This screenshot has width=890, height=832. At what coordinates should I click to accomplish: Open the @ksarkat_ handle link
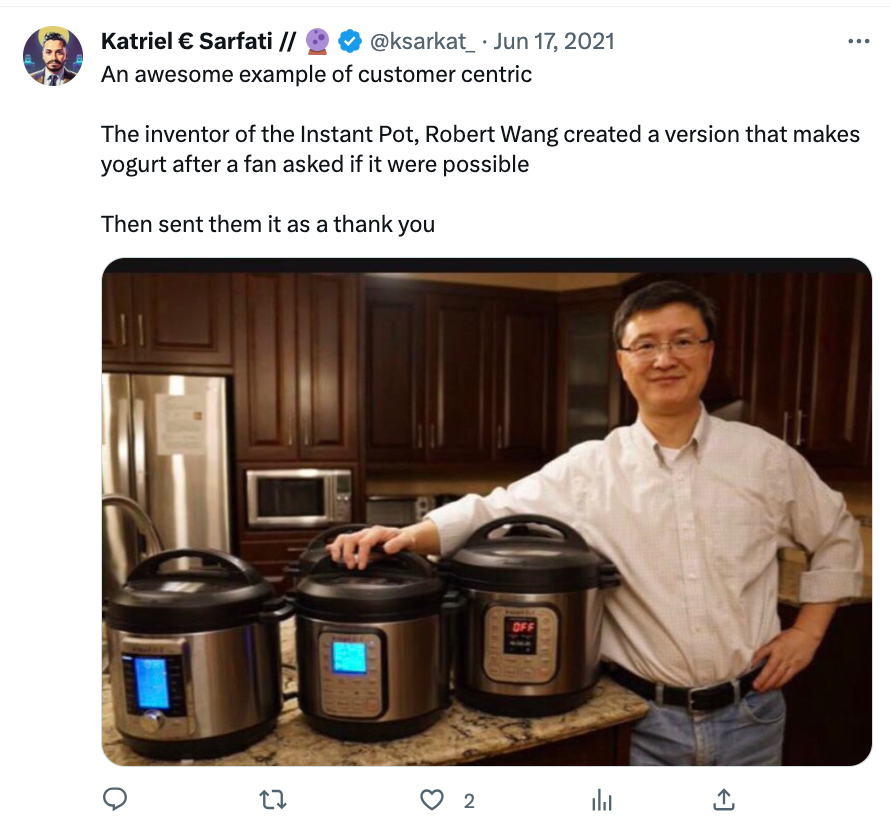pos(422,41)
